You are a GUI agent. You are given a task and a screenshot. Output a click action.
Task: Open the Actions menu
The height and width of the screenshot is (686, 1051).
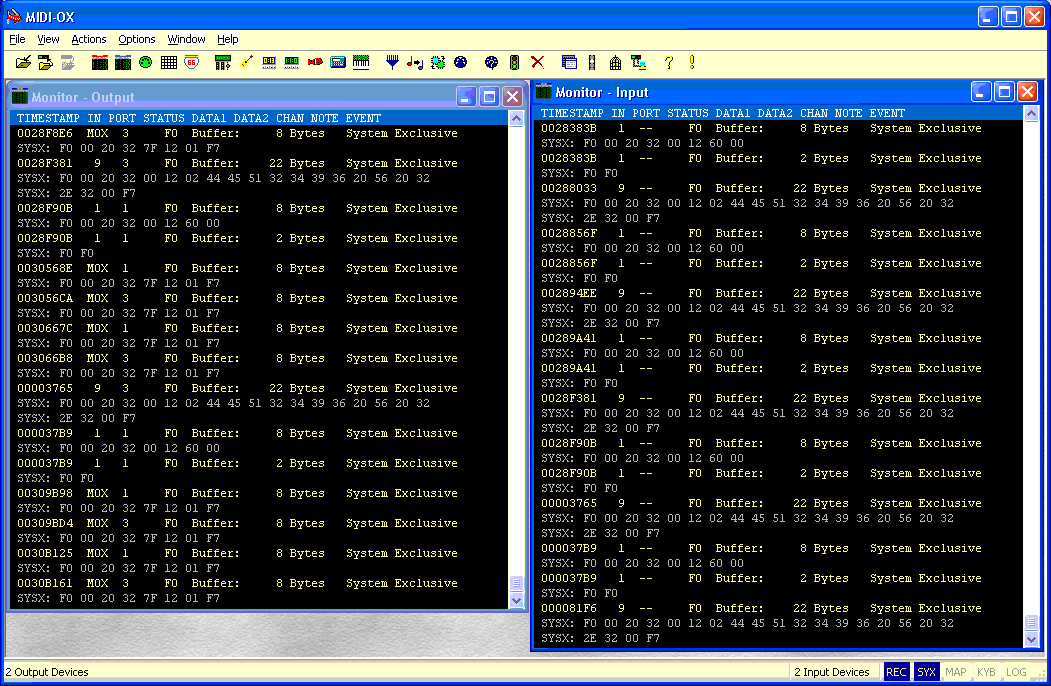point(88,39)
